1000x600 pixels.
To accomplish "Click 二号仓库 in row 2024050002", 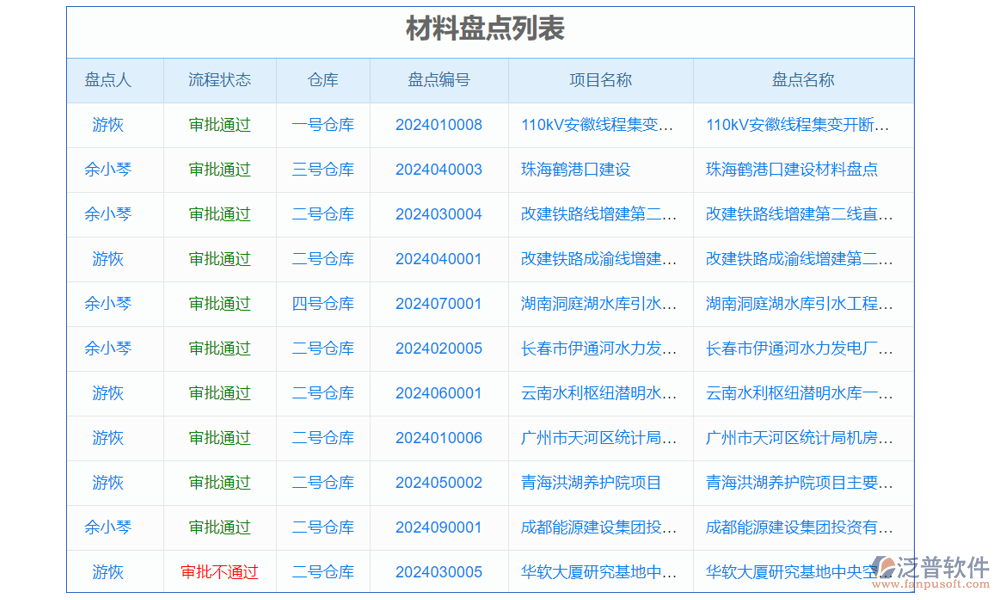I will click(323, 483).
